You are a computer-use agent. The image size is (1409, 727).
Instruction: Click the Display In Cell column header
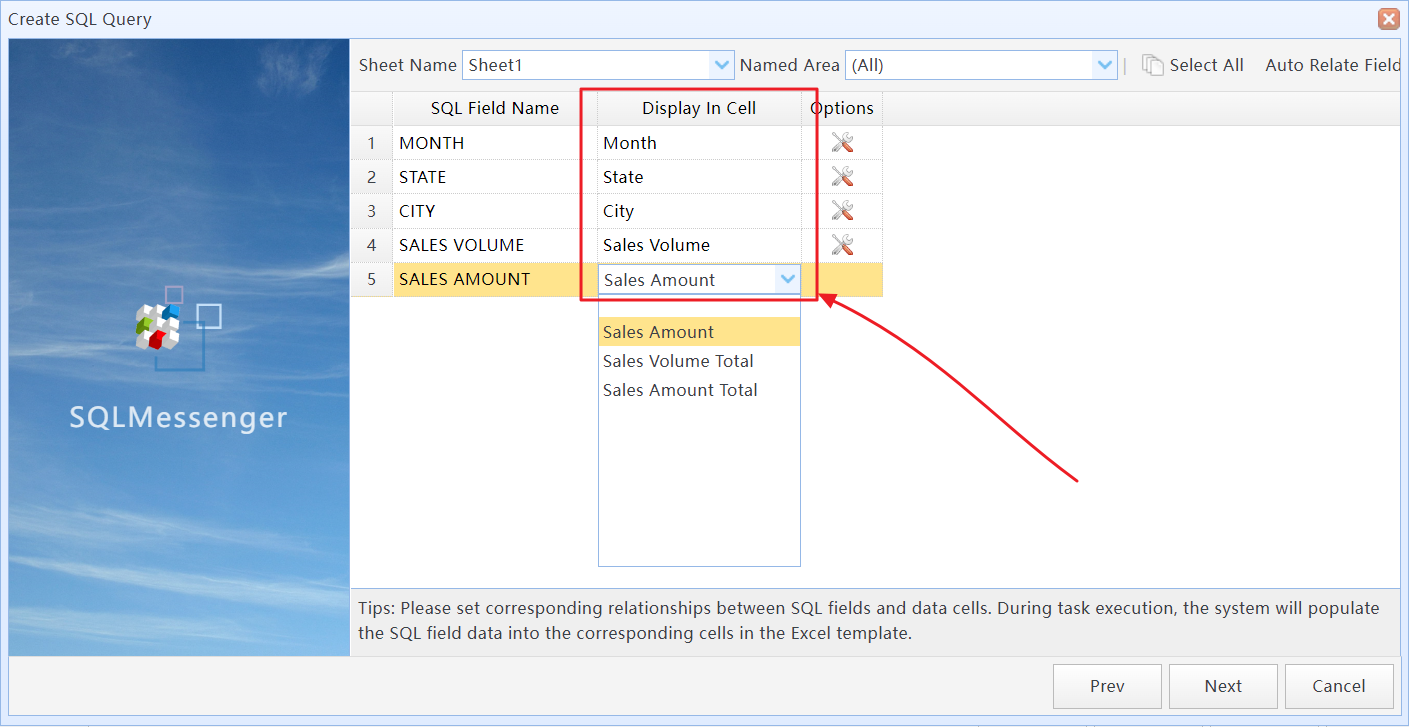pyautogui.click(x=699, y=108)
